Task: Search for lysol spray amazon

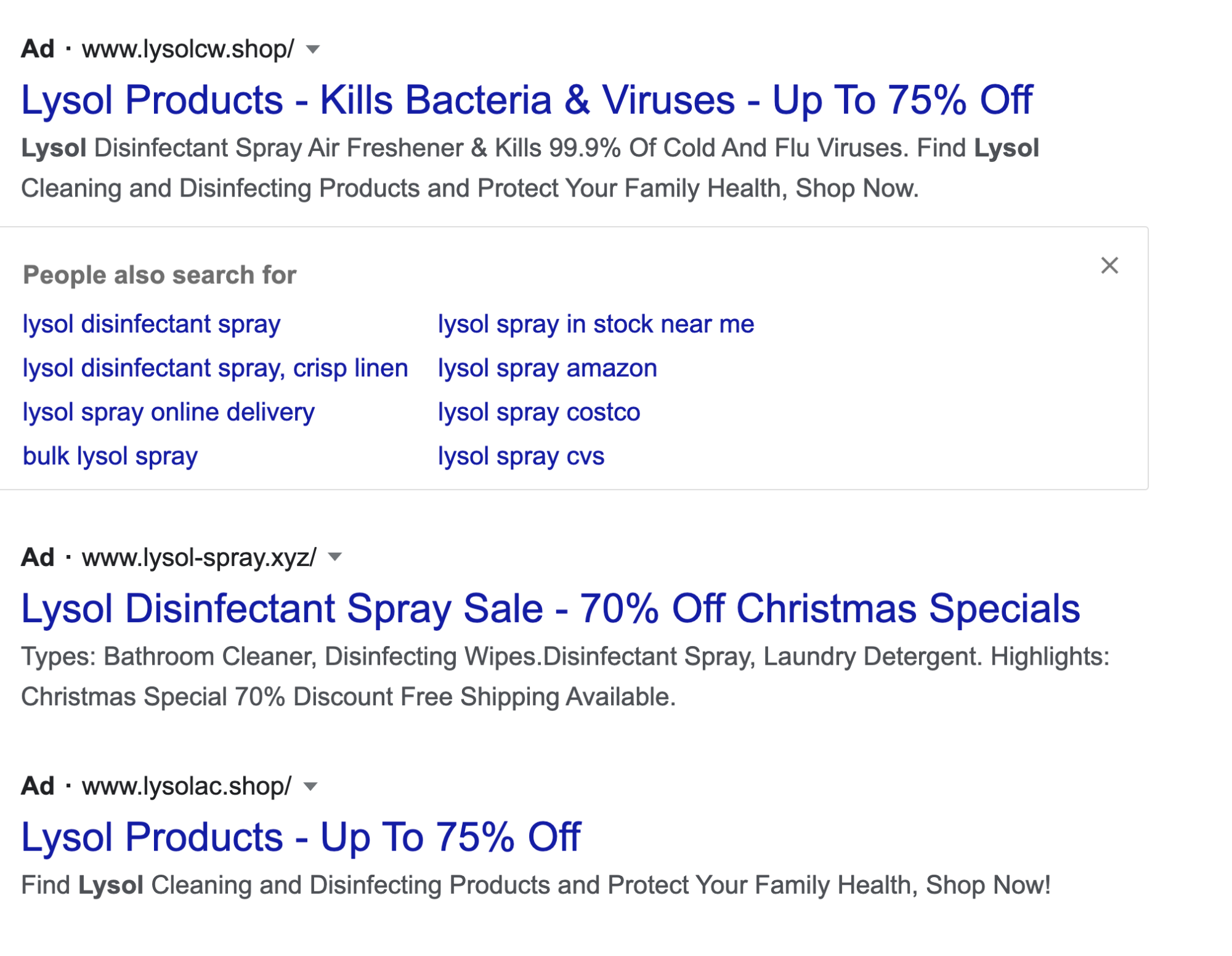Action: 548,368
